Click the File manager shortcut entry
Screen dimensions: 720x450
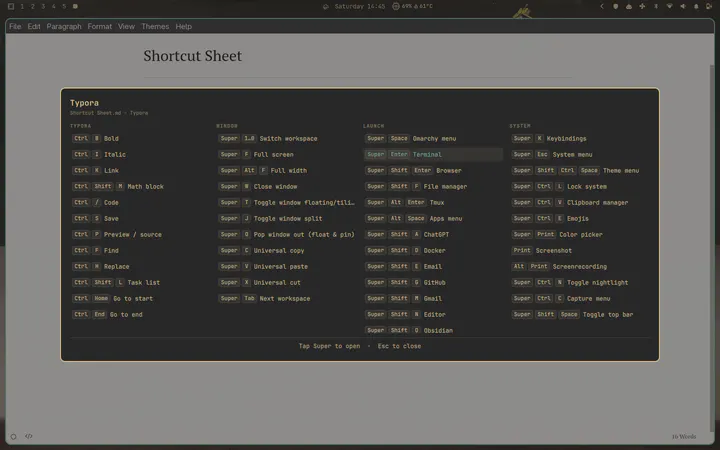416,186
